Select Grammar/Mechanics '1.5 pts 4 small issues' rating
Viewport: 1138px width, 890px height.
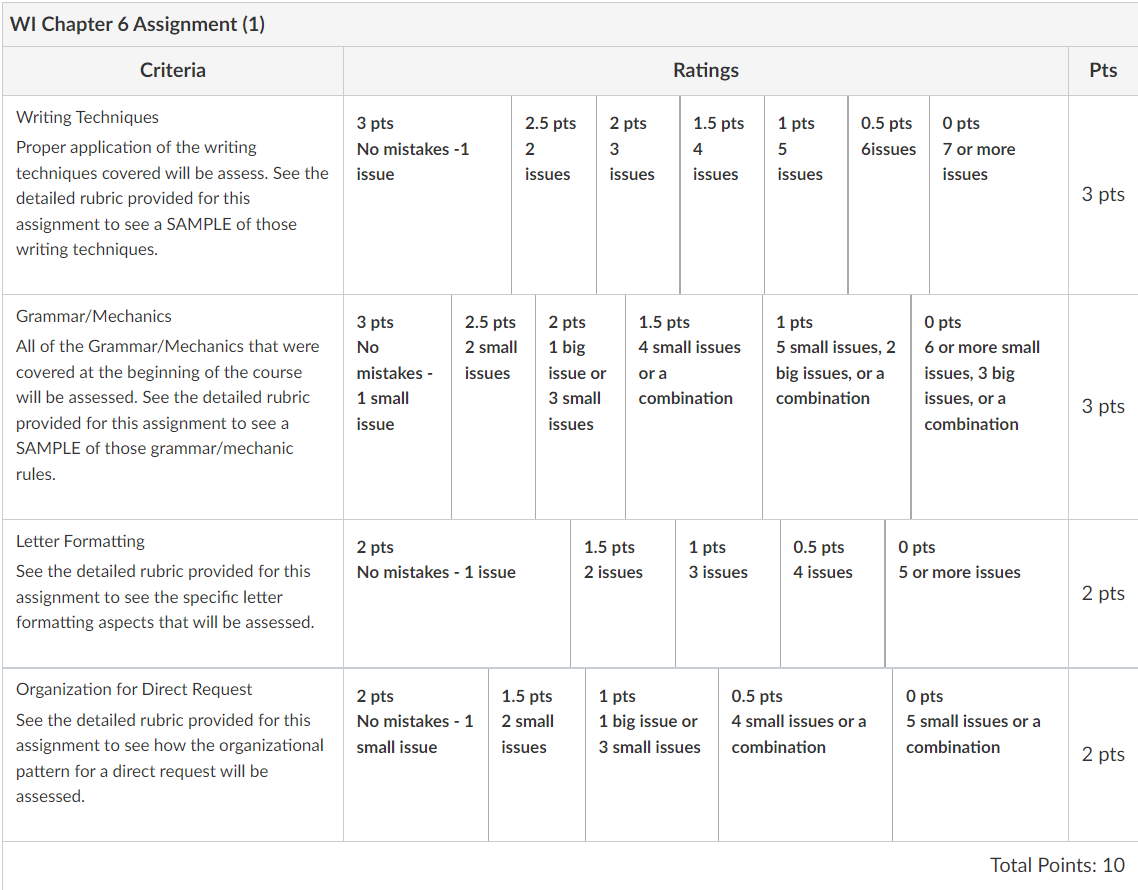694,407
